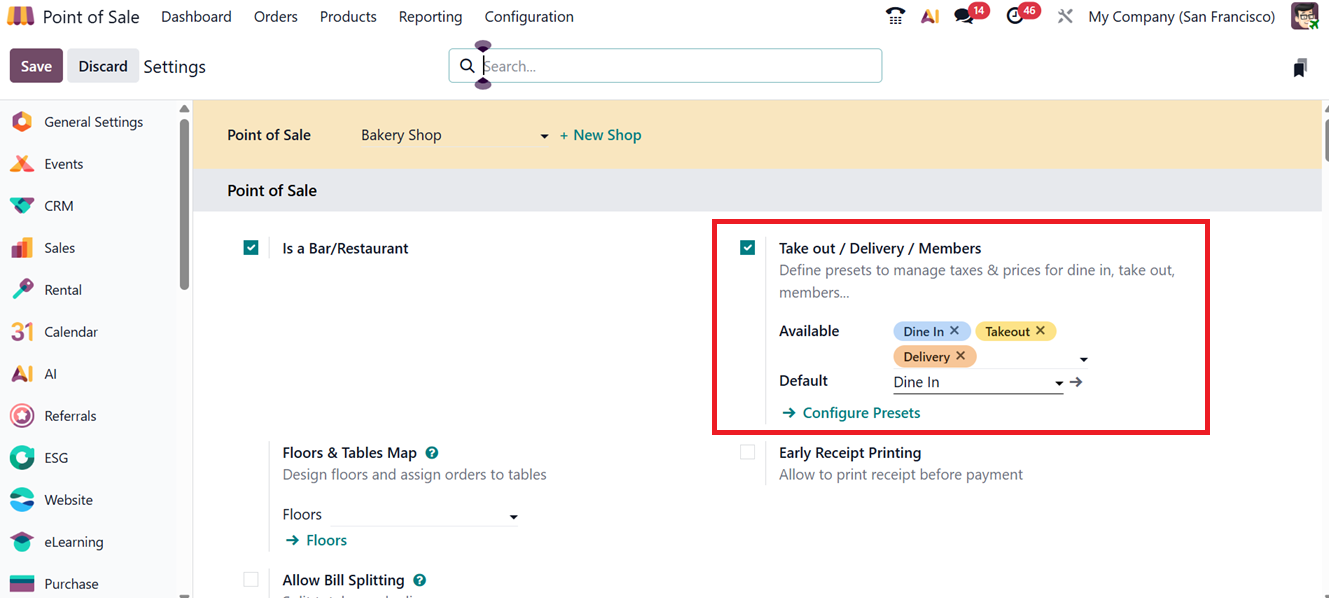Image resolution: width=1329 pixels, height=598 pixels.
Task: Remove the Takeout preset tag
Action: coord(1040,331)
